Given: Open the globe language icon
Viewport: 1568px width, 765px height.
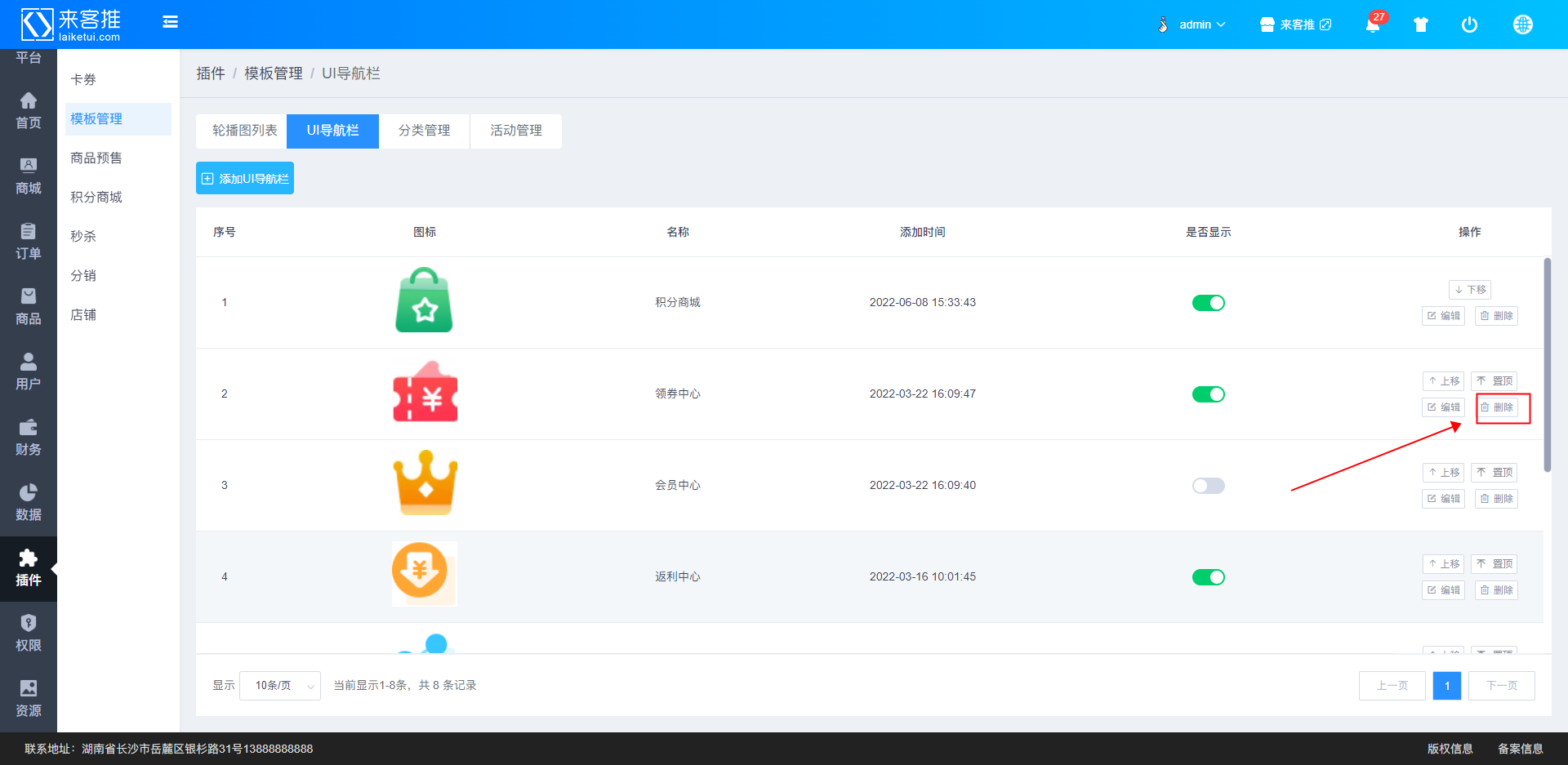Looking at the screenshot, I should [x=1523, y=24].
